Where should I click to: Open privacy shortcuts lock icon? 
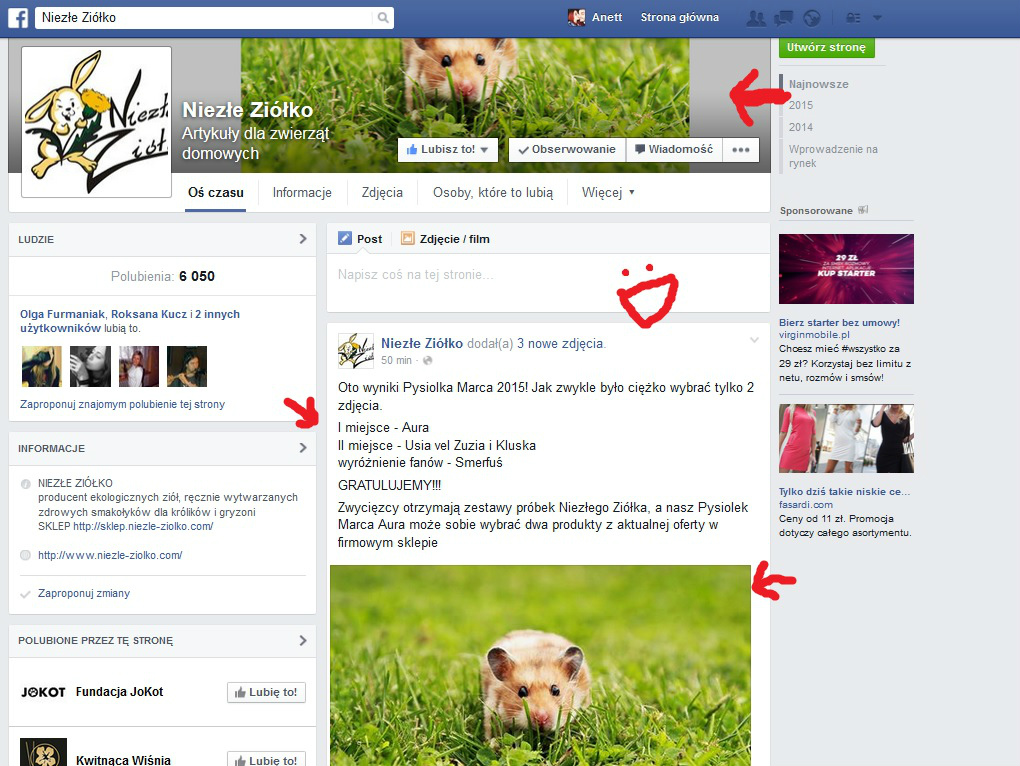853,18
